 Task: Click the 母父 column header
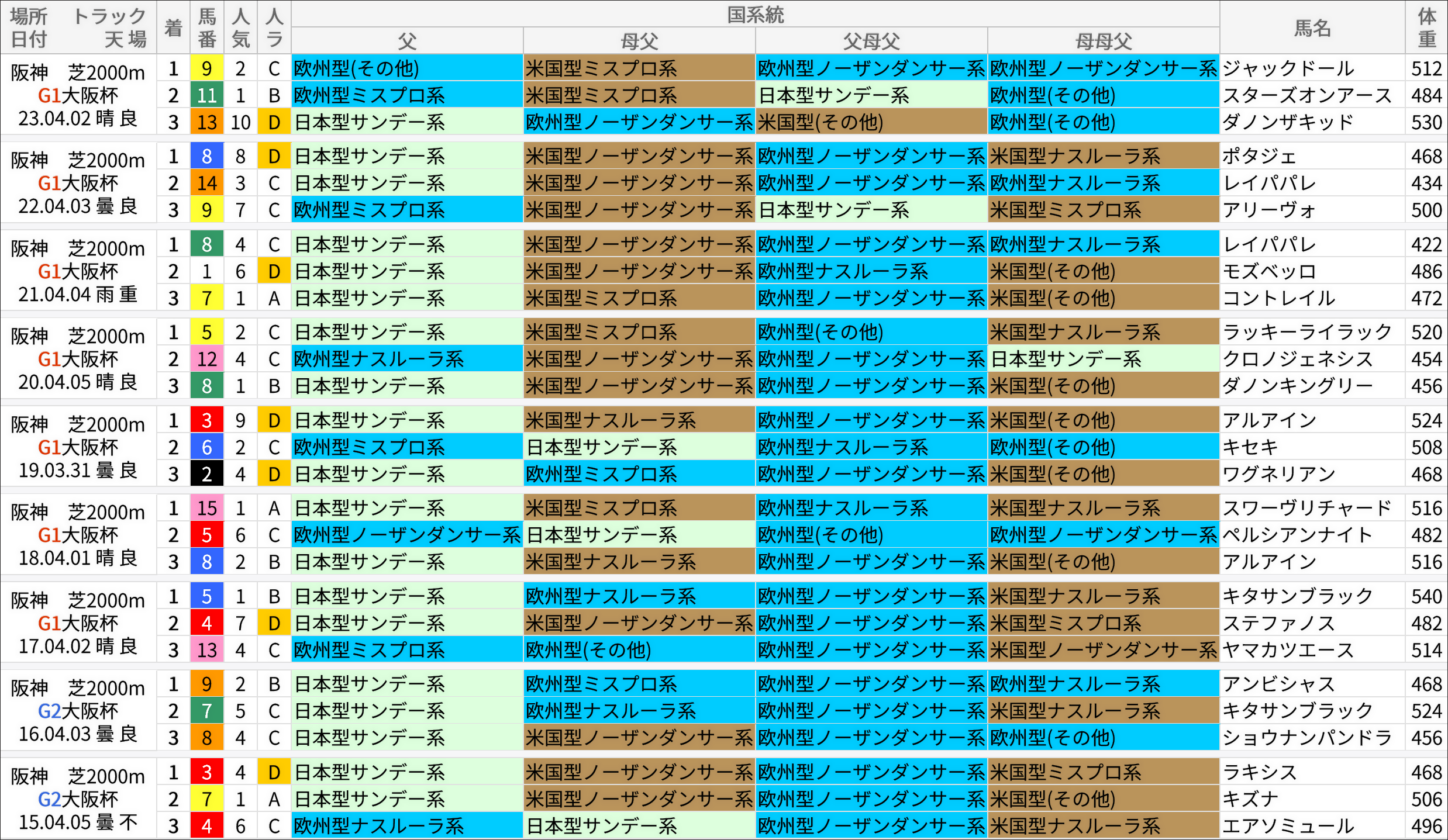pos(639,41)
